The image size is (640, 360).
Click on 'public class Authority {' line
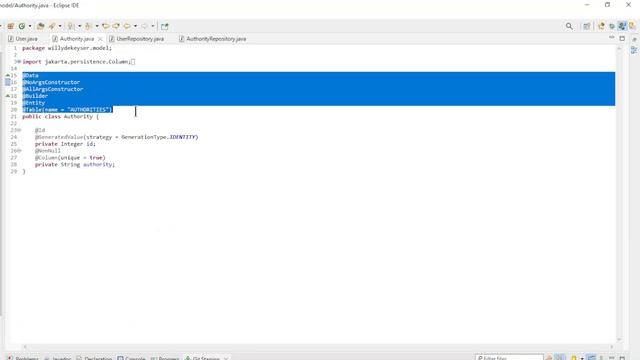pyautogui.click(x=60, y=116)
